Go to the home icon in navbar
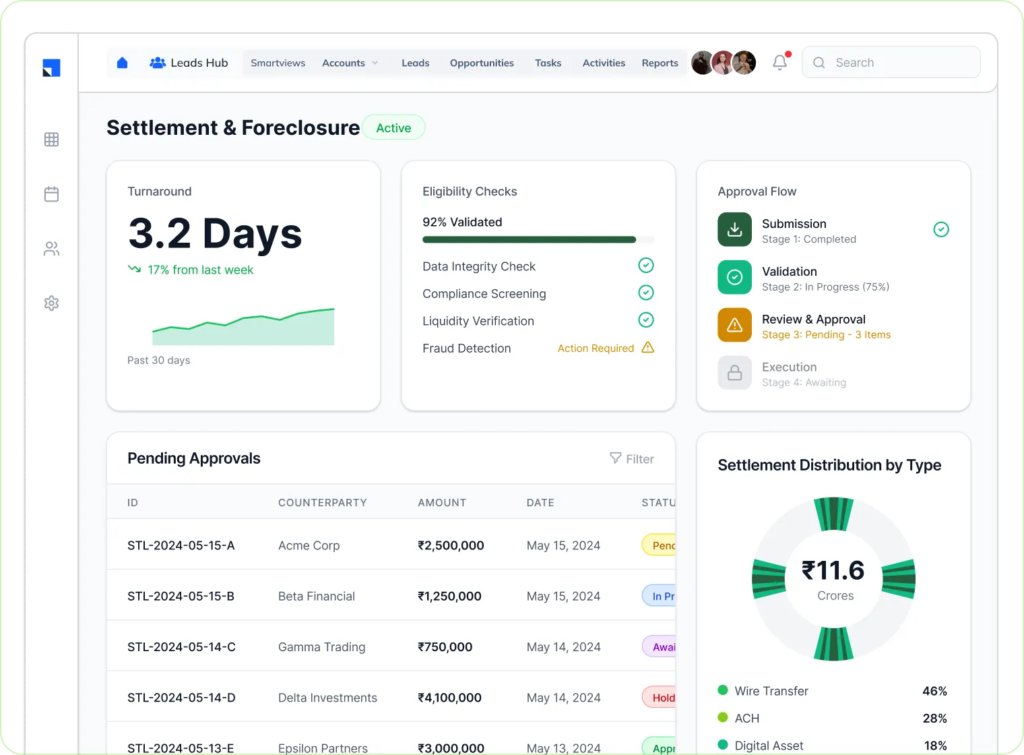This screenshot has width=1024, height=755. [x=122, y=63]
